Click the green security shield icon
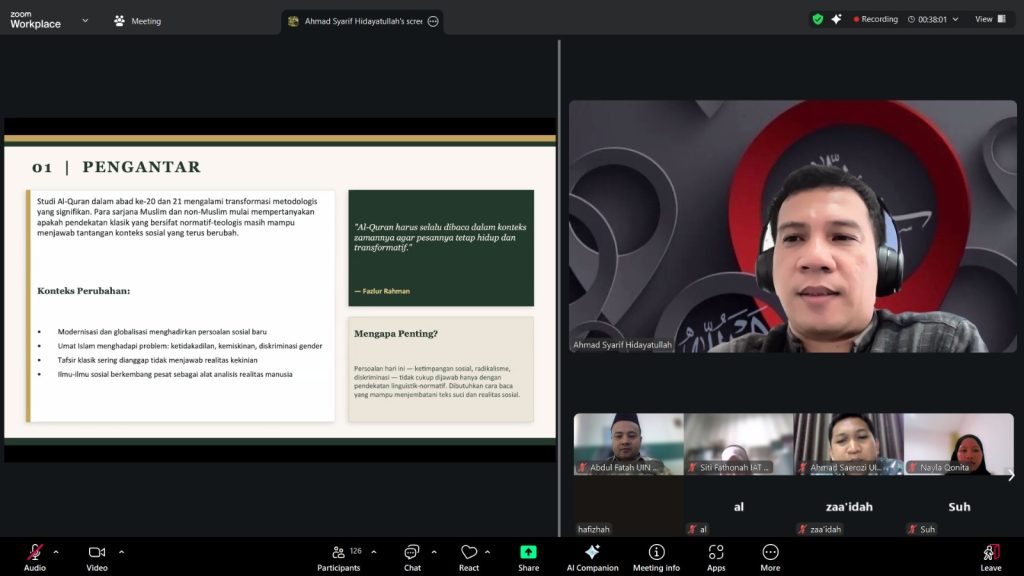The width and height of the screenshot is (1024, 576). pyautogui.click(x=818, y=19)
